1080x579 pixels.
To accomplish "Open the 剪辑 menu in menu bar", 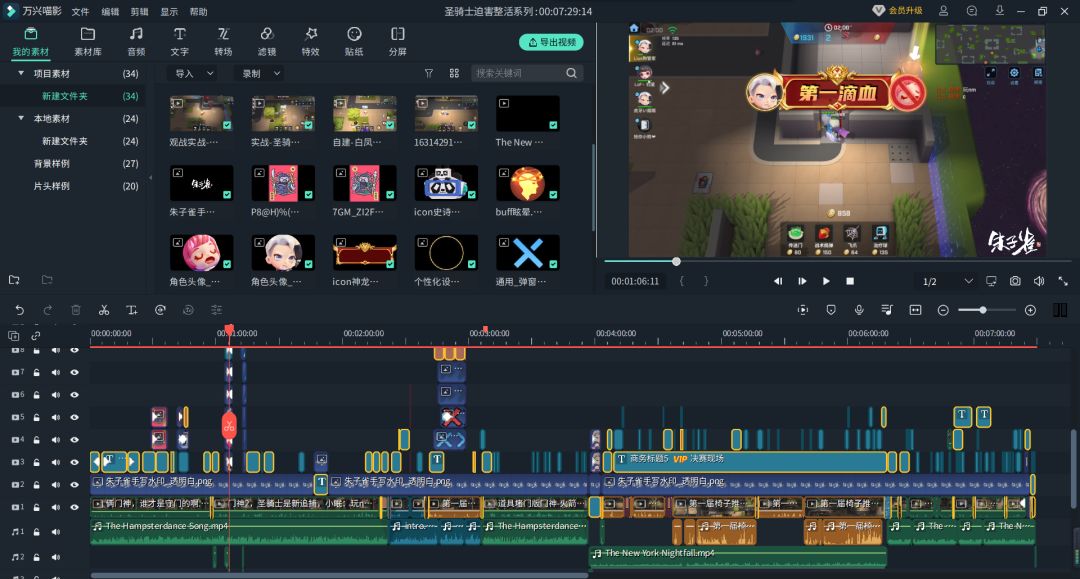I will click(x=139, y=11).
